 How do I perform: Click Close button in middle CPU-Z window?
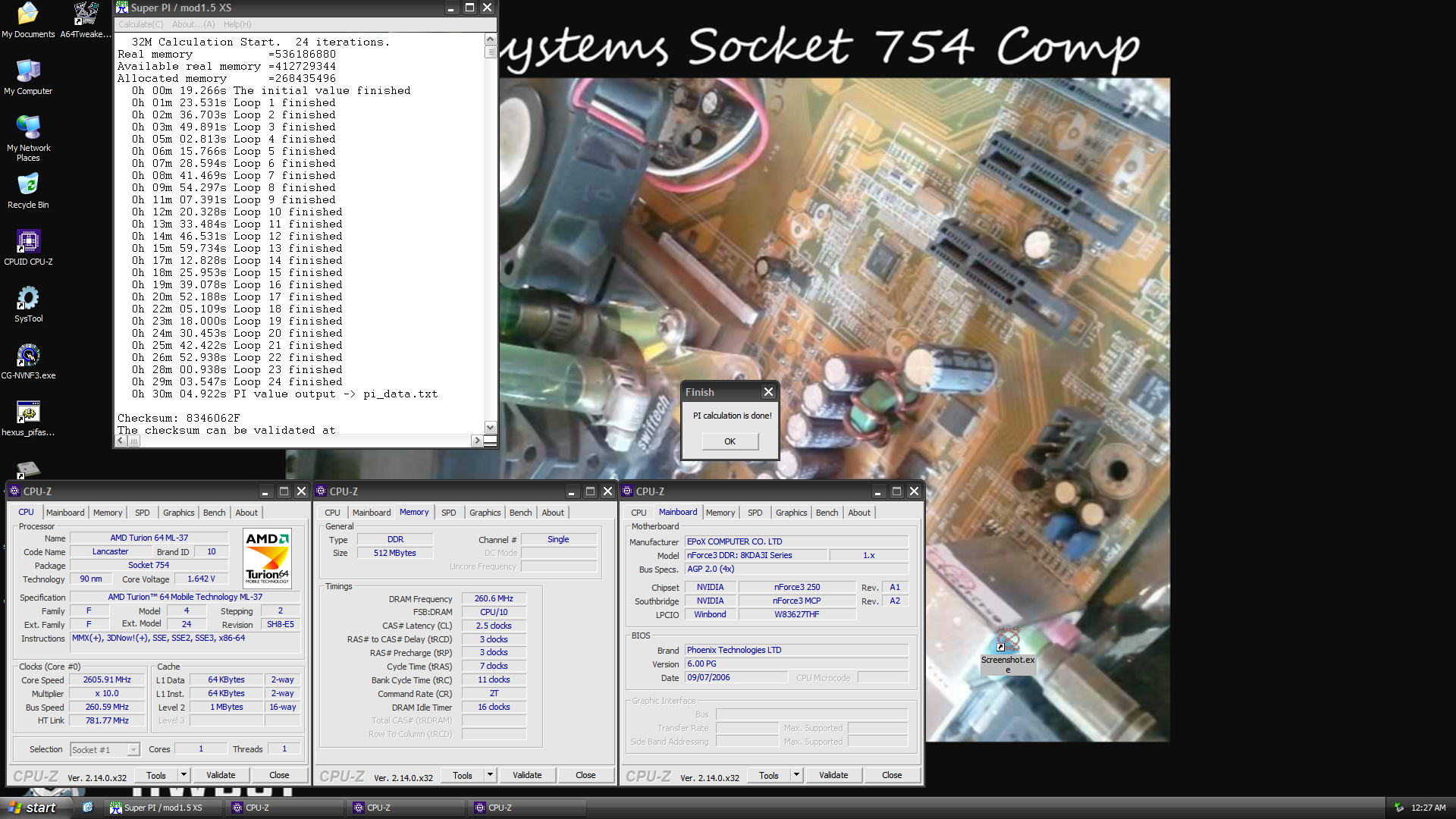[585, 775]
